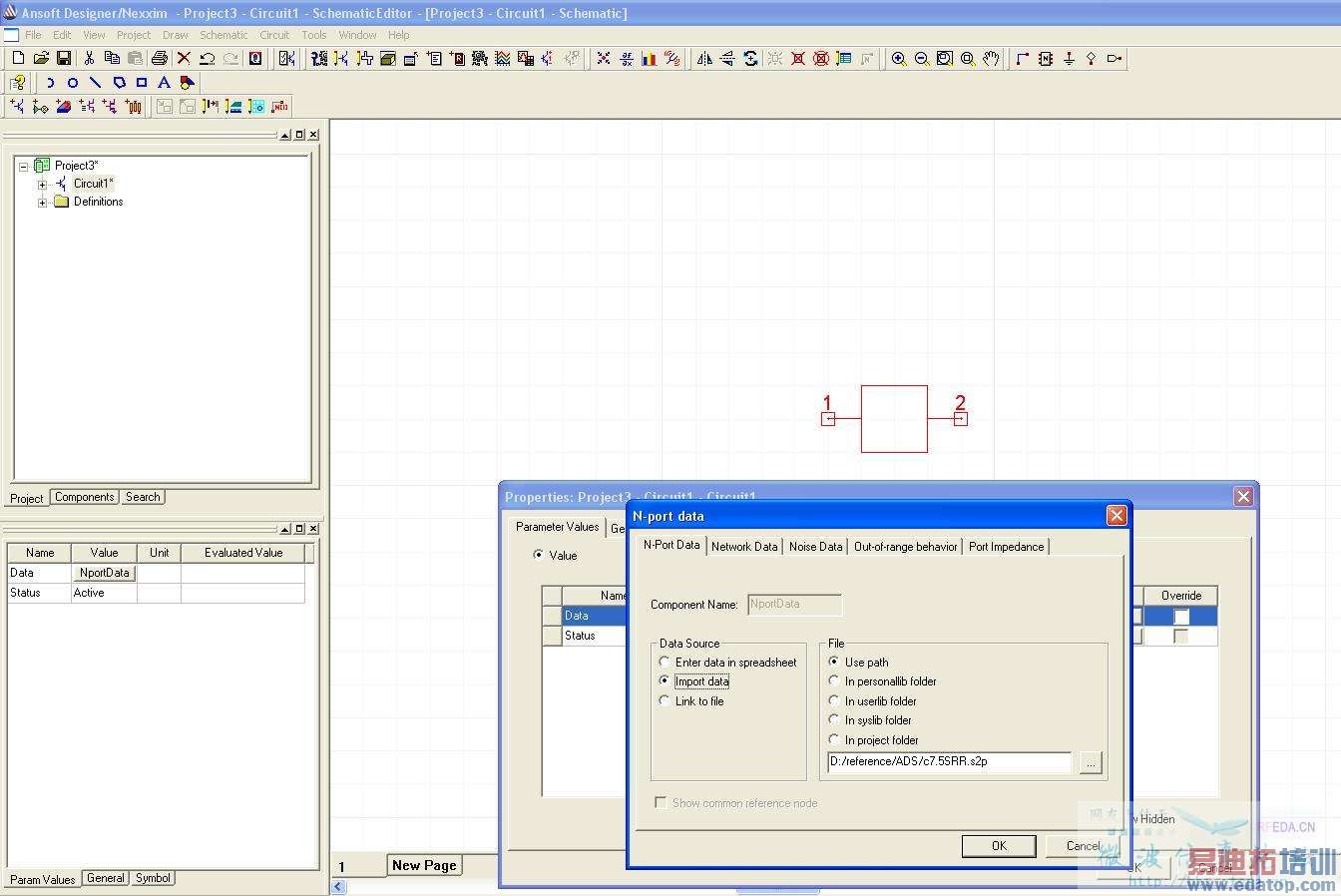Switch to the Network Data tab
Image resolution: width=1341 pixels, height=896 pixels.
pyautogui.click(x=743, y=547)
